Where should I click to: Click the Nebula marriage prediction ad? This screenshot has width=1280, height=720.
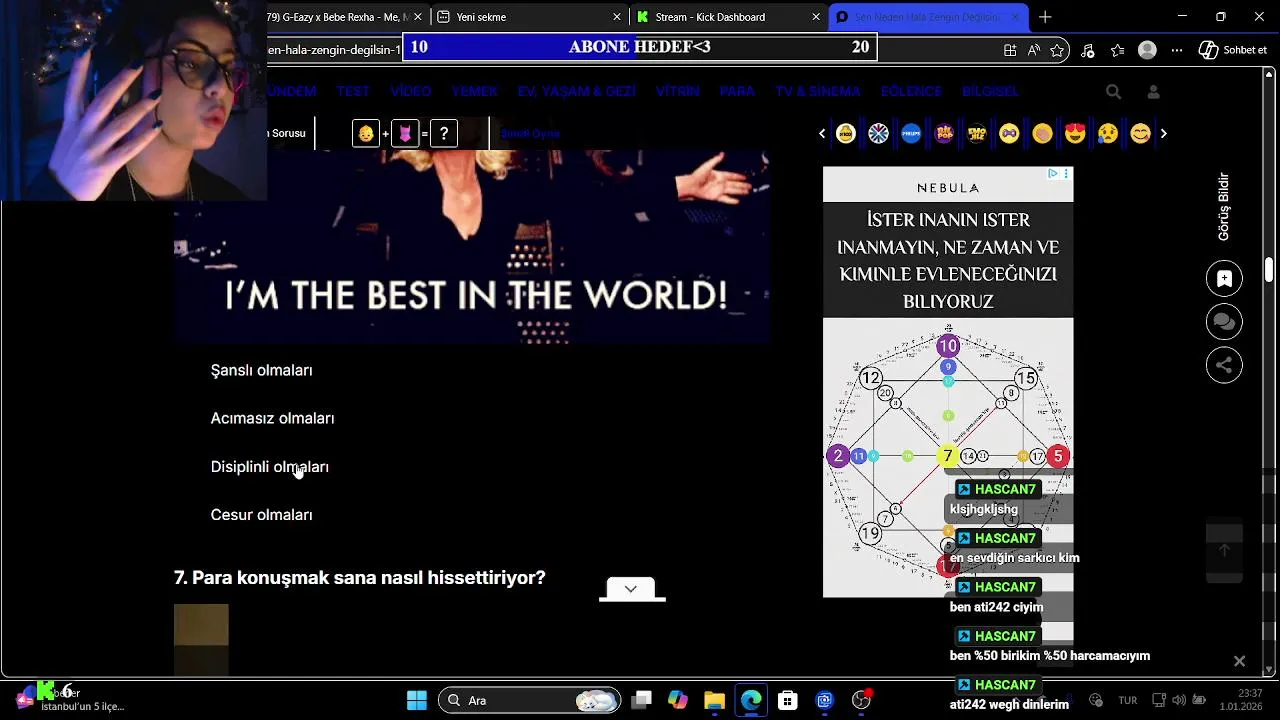948,381
